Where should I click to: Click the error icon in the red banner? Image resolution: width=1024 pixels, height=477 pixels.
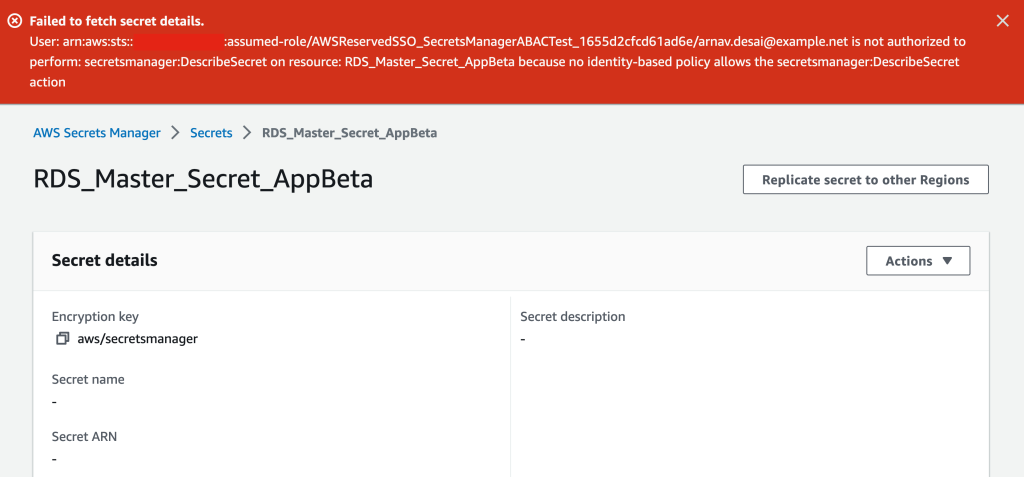[14, 21]
